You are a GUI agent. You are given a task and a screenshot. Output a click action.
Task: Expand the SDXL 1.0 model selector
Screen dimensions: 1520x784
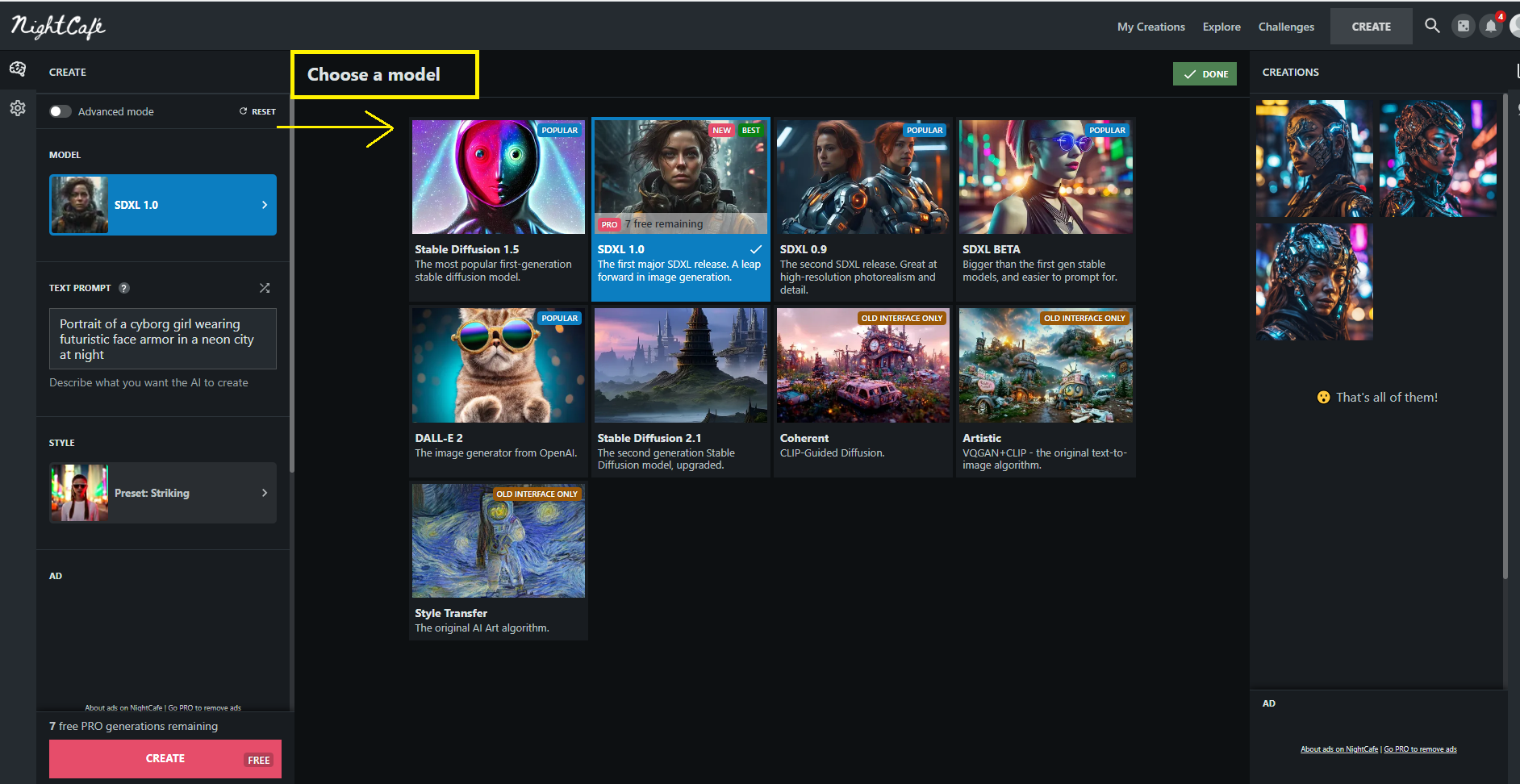pyautogui.click(x=163, y=205)
